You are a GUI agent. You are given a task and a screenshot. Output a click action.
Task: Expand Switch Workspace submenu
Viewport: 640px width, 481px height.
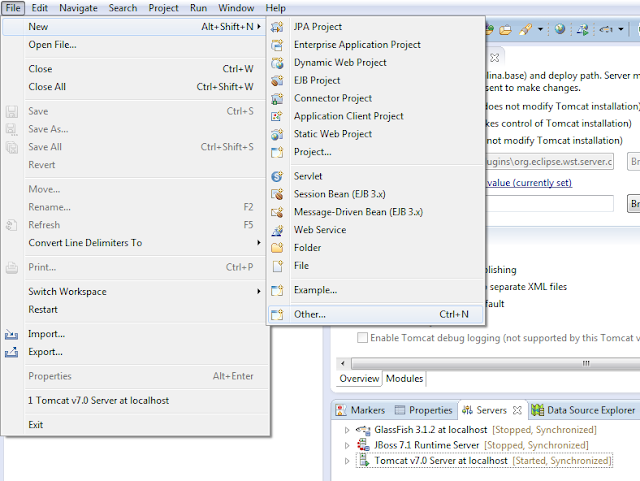[x=259, y=291]
